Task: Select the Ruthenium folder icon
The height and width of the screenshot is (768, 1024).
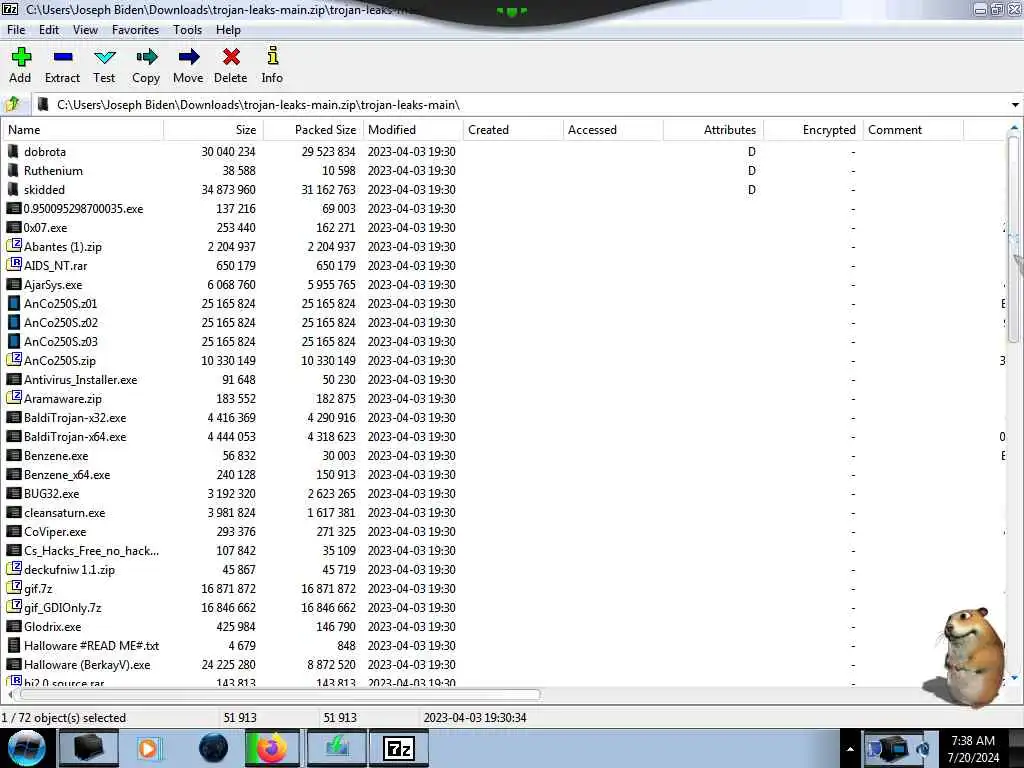Action: [13, 170]
